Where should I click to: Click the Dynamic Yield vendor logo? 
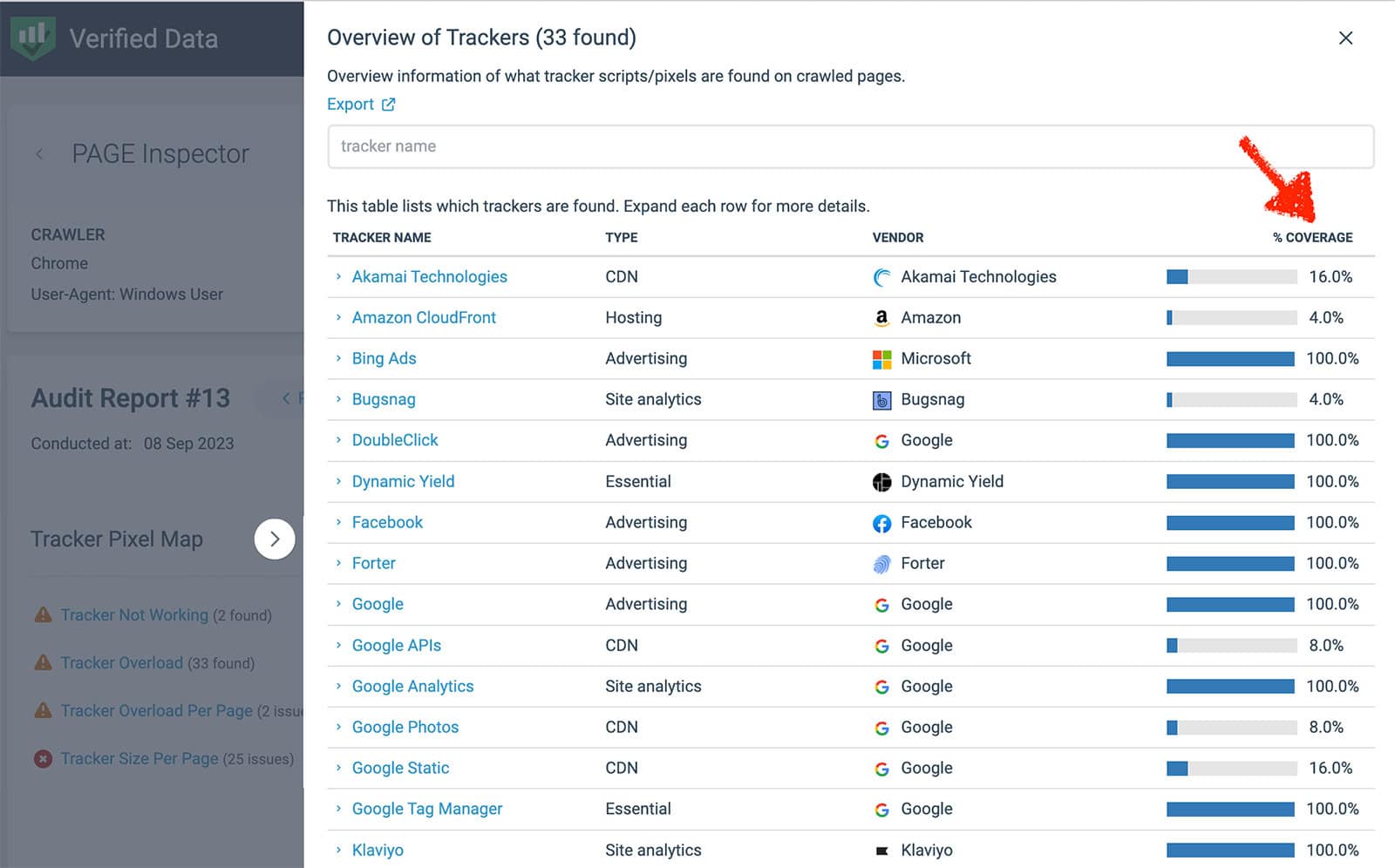coord(881,482)
